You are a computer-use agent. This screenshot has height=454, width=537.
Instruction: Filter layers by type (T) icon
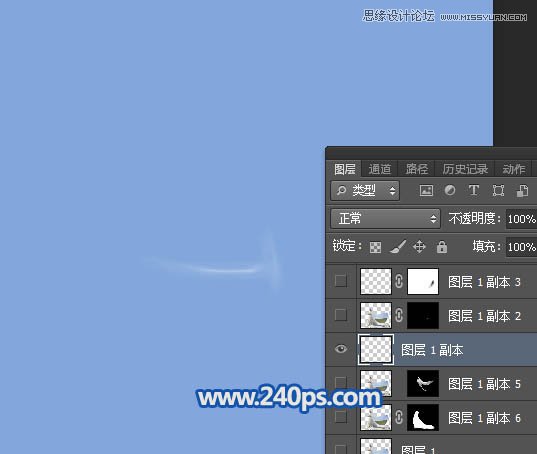pos(474,190)
